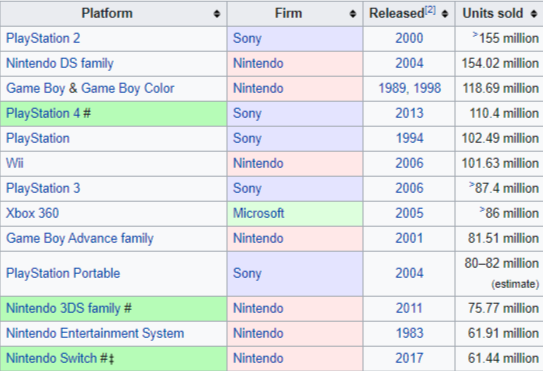Click the Microsoft firm link
The image size is (543, 371).
258,213
